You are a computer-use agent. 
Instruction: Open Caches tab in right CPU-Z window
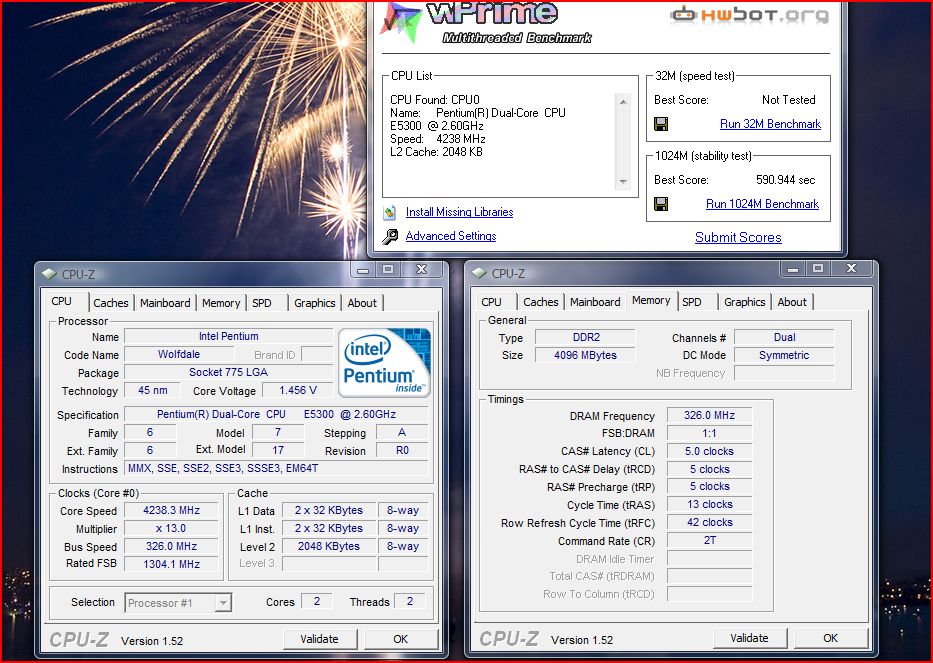click(x=540, y=302)
